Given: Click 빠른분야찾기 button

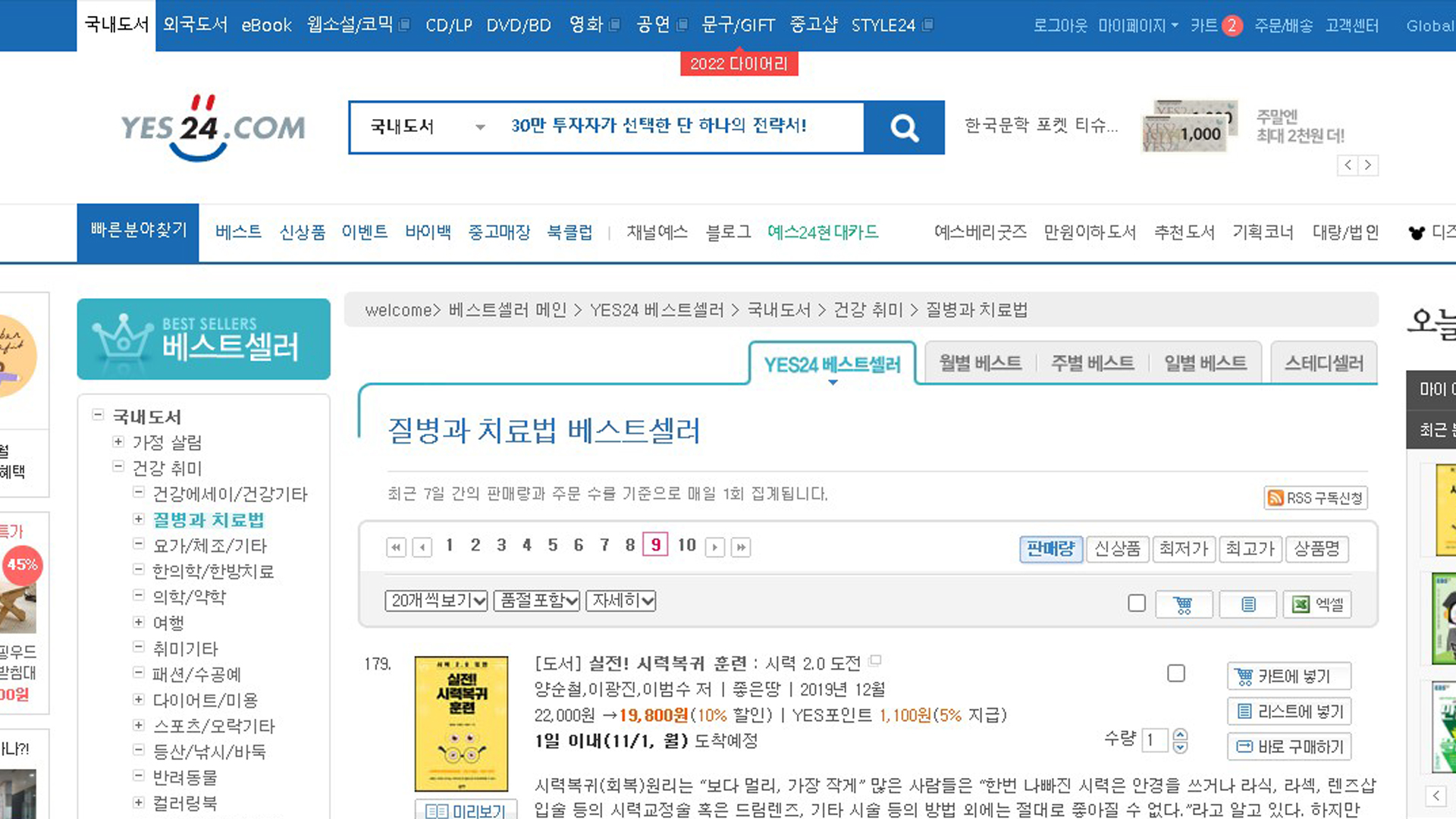Looking at the screenshot, I should (138, 232).
